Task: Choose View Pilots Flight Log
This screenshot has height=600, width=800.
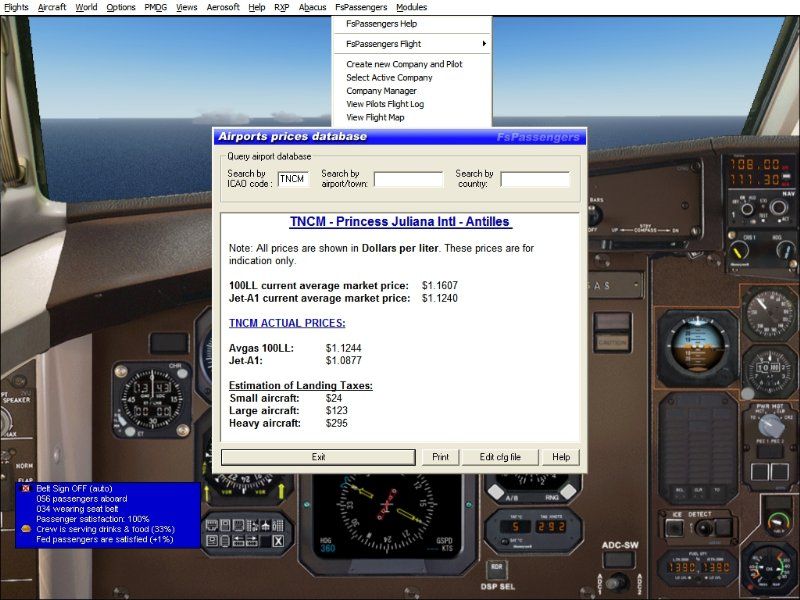Action: (x=412, y=104)
